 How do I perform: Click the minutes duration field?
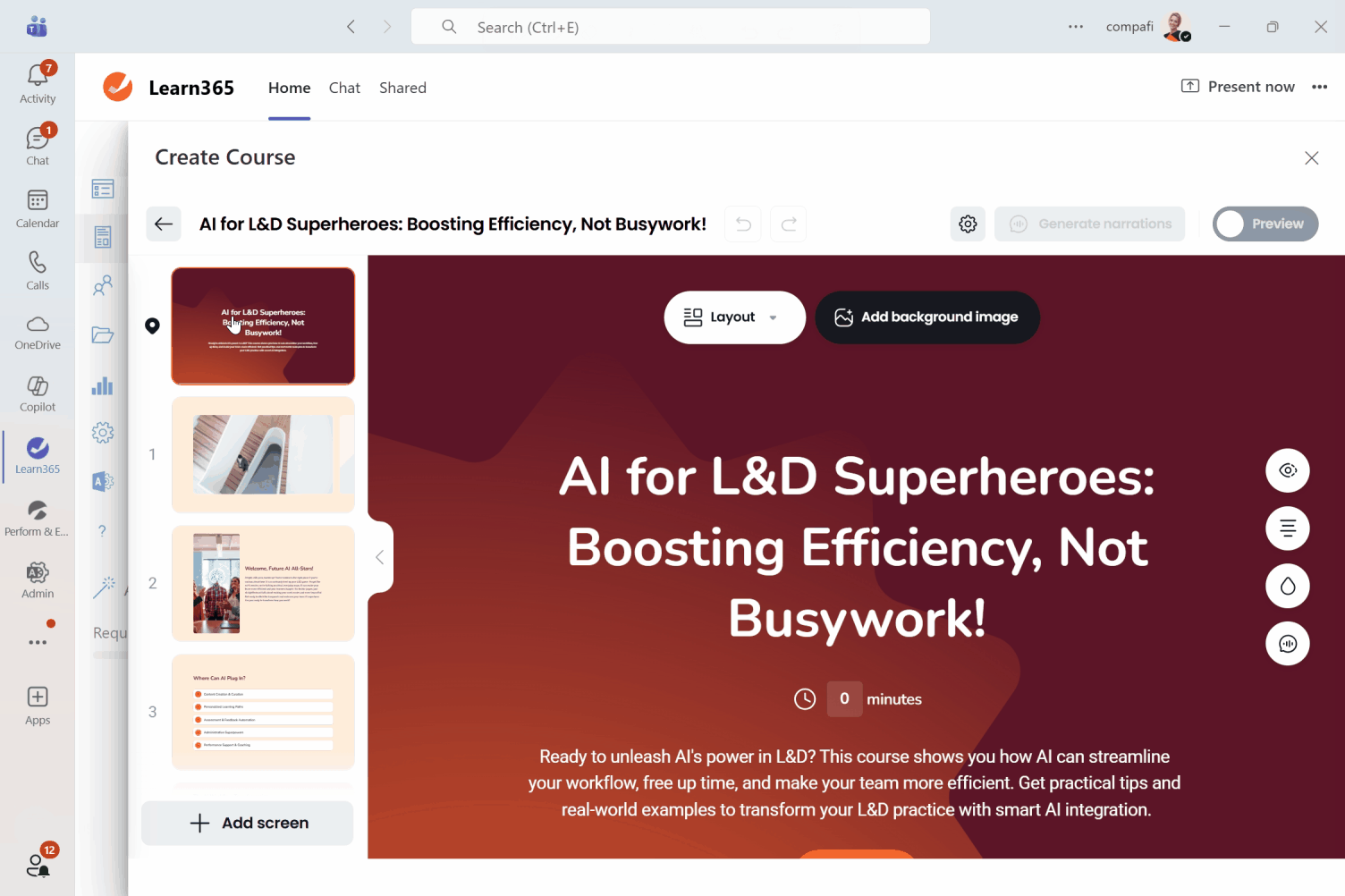[844, 699]
